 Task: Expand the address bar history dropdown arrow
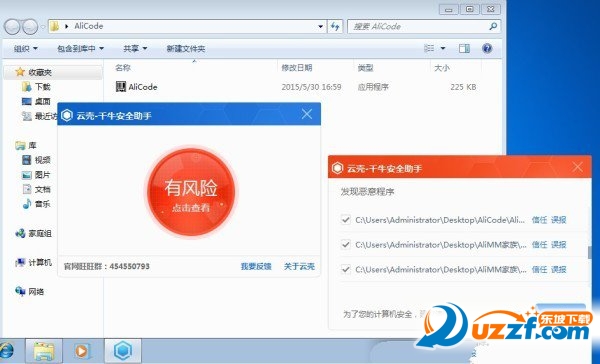(320, 26)
